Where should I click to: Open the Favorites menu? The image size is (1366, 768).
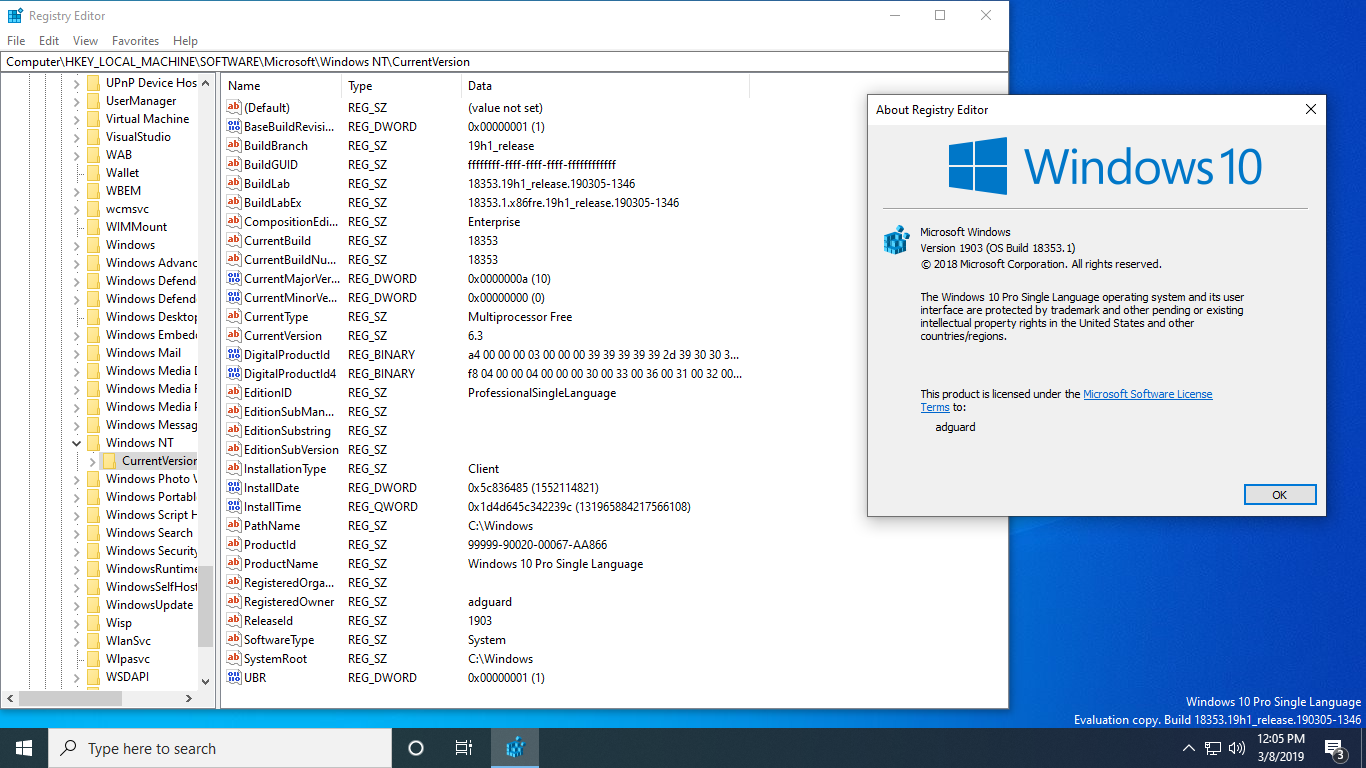[x=136, y=41]
